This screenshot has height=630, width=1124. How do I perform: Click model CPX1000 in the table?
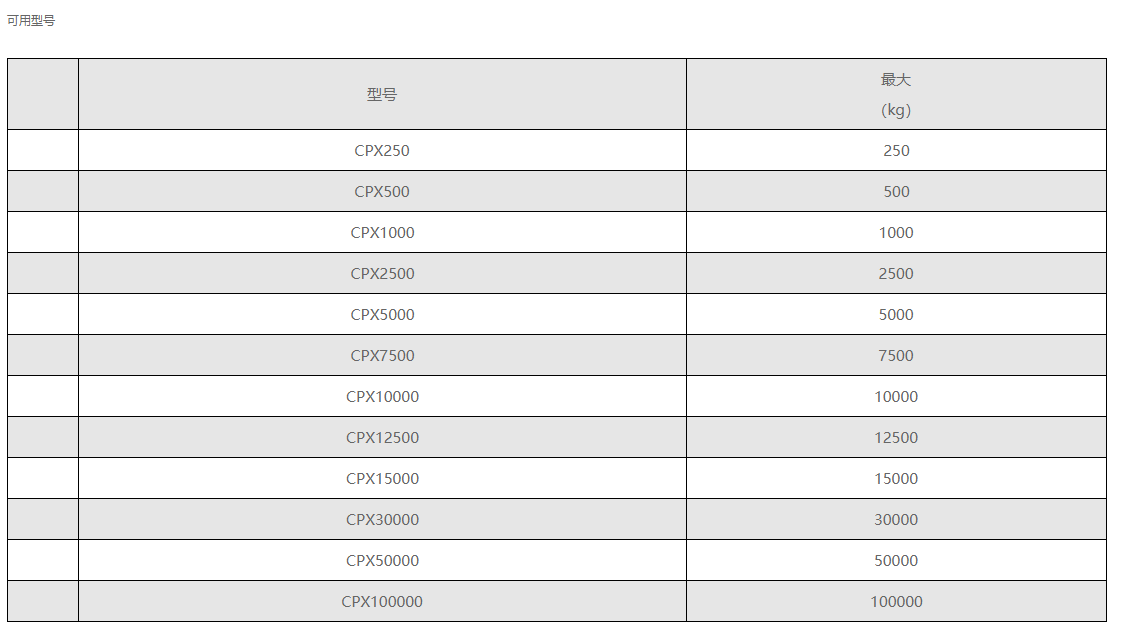pos(382,233)
